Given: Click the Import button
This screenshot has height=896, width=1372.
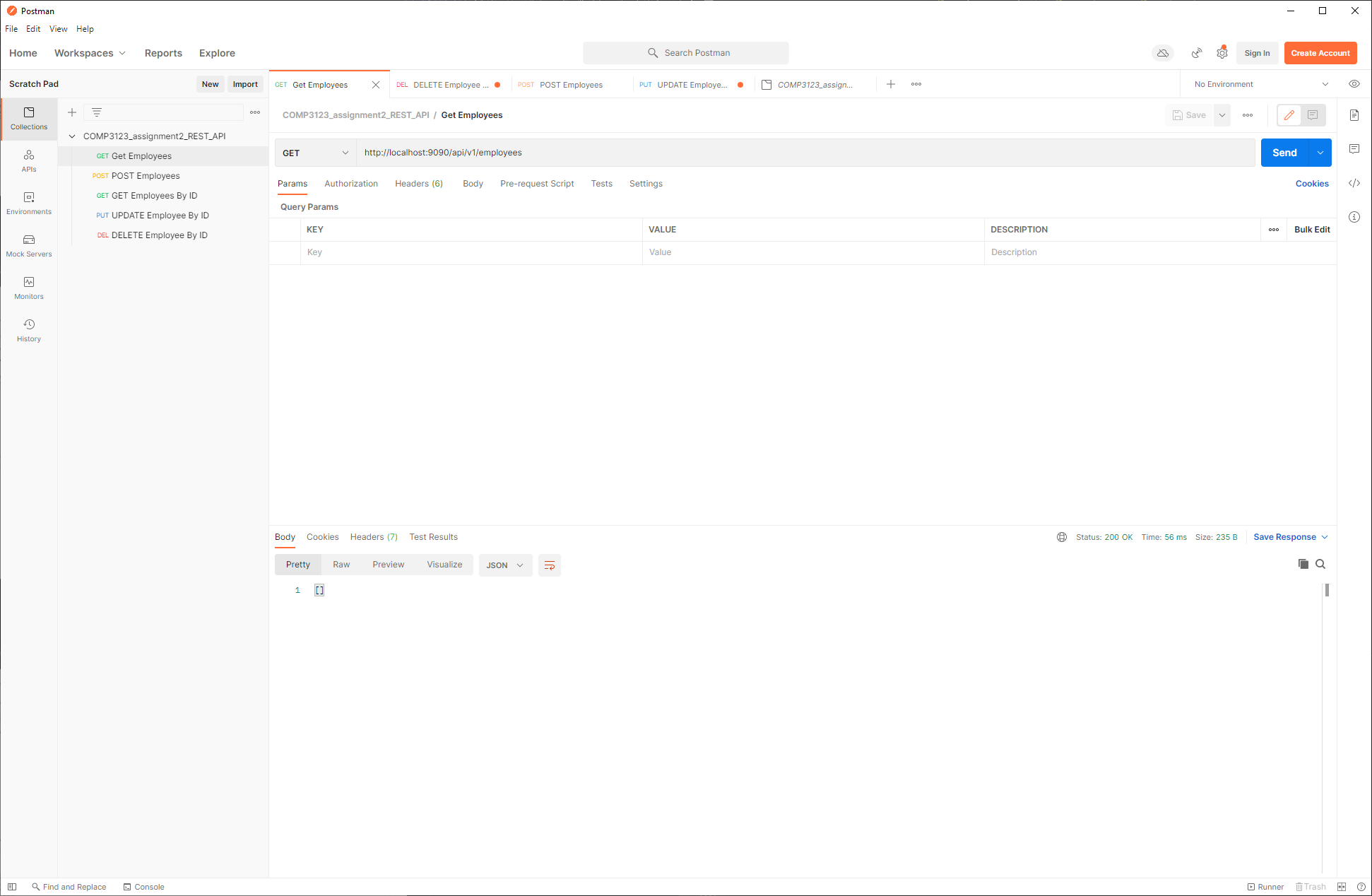Looking at the screenshot, I should (245, 84).
